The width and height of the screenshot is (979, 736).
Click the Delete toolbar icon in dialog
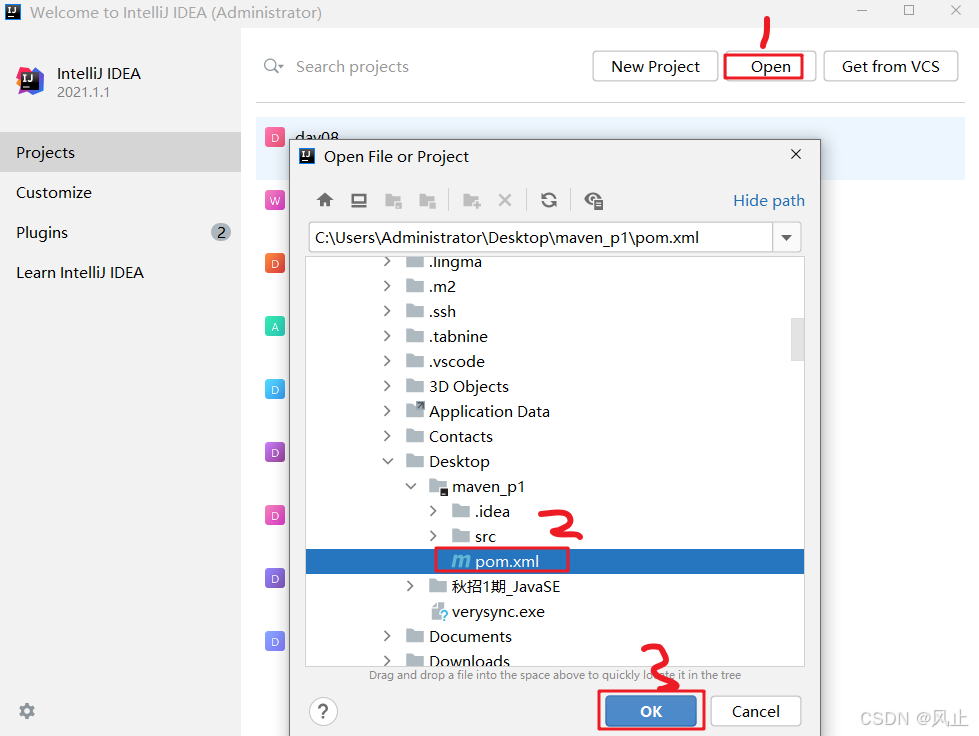click(505, 200)
